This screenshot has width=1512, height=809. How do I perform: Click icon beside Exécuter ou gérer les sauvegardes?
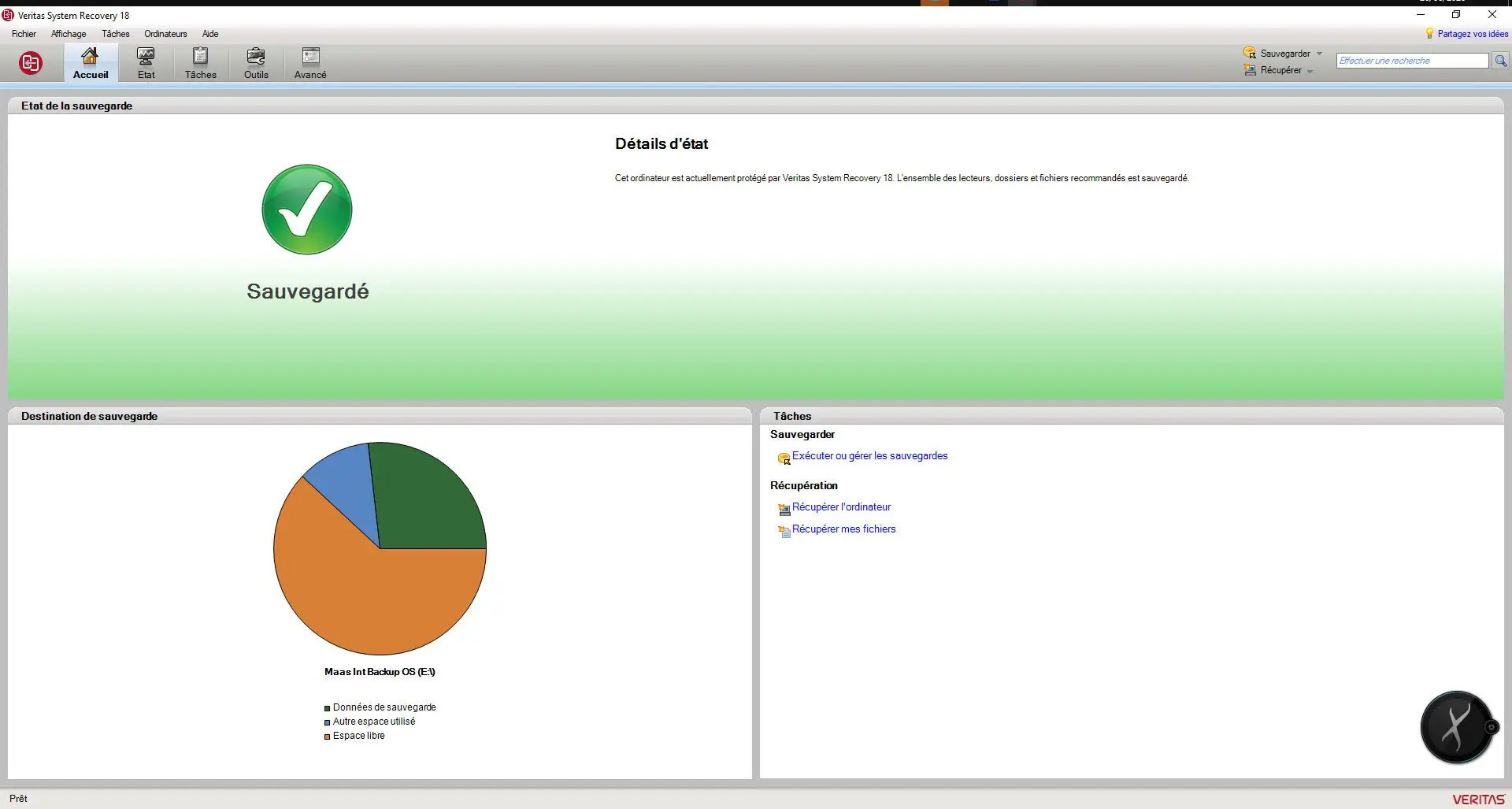(x=784, y=458)
